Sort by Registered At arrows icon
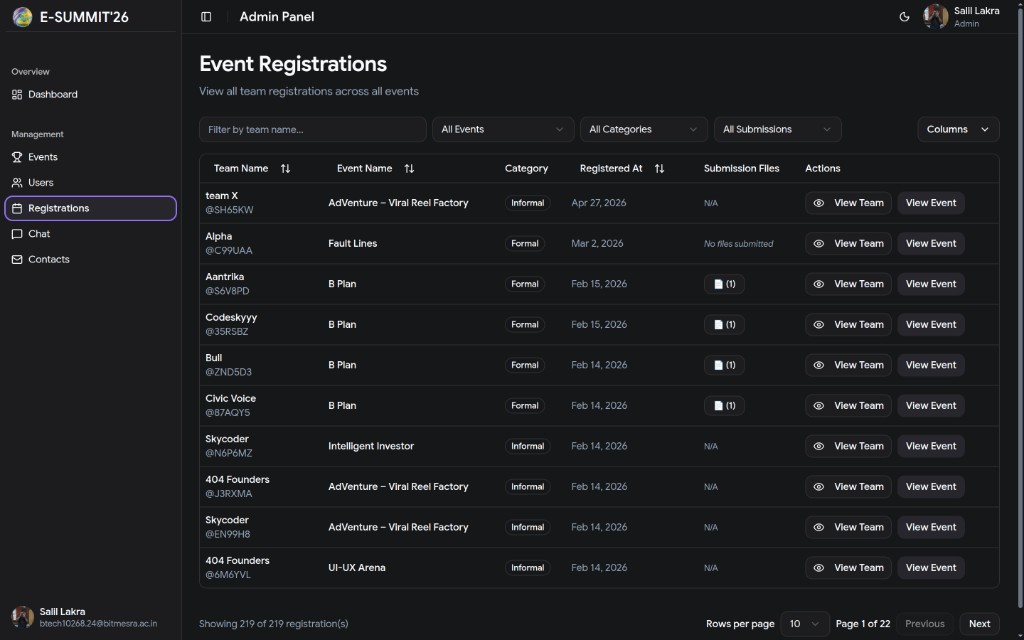1024x640 pixels. point(660,168)
